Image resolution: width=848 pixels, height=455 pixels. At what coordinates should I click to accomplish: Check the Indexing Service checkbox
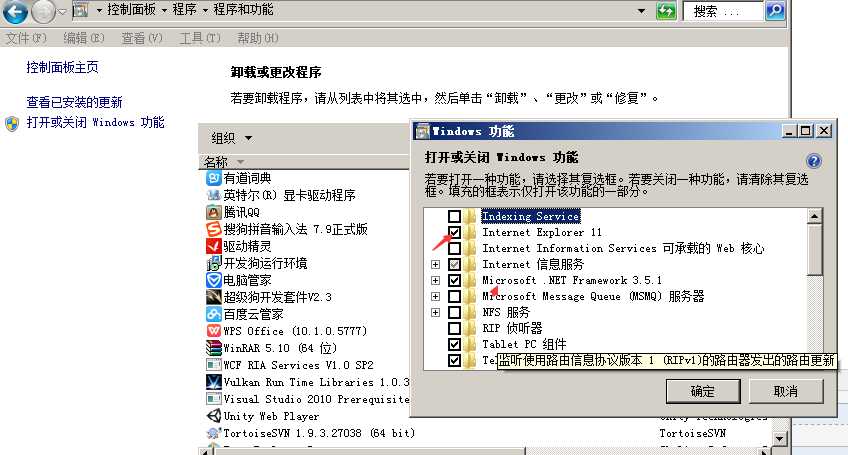(x=454, y=216)
